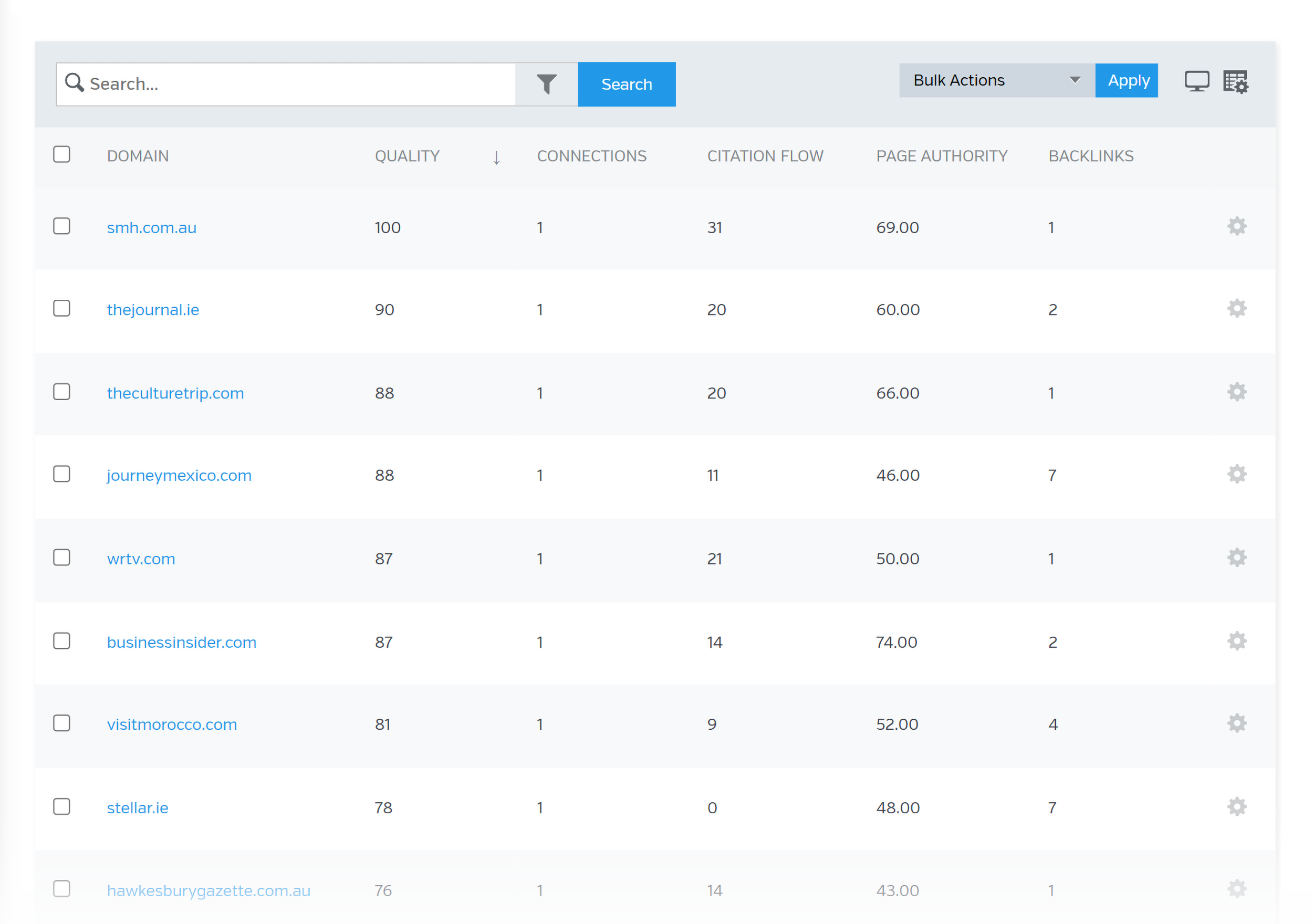The image size is (1313, 924).
Task: Check the theculturetrip.com row checkbox
Action: coord(62,392)
